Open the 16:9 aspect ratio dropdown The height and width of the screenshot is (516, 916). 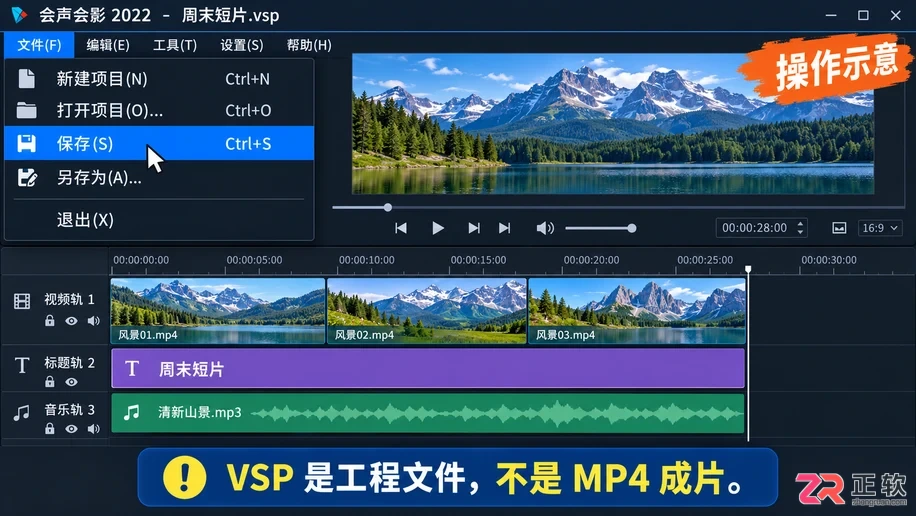point(880,228)
